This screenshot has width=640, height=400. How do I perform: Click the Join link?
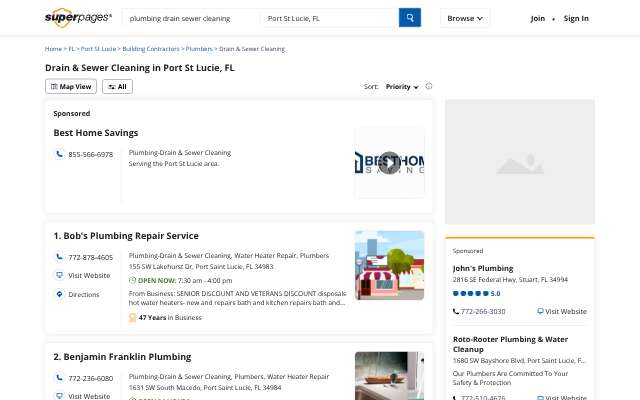click(538, 18)
